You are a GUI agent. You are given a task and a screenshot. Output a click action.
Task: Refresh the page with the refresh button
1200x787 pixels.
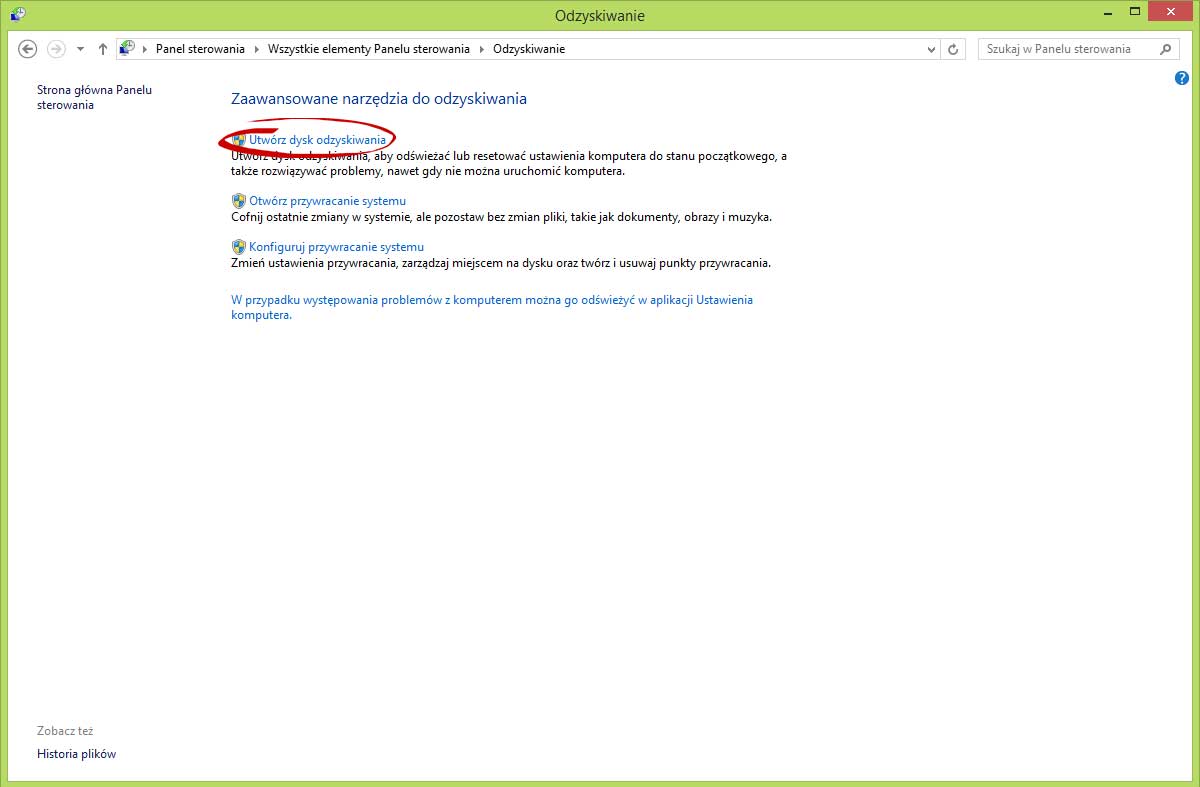tap(954, 49)
